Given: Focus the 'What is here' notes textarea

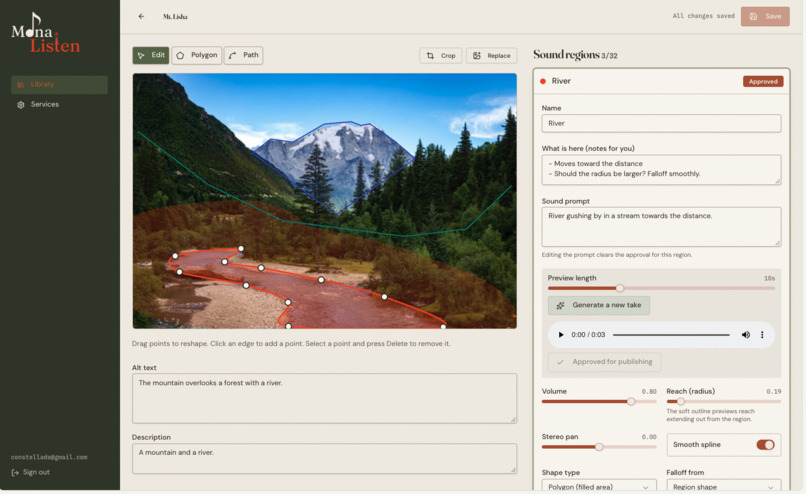Looking at the screenshot, I should (x=661, y=170).
